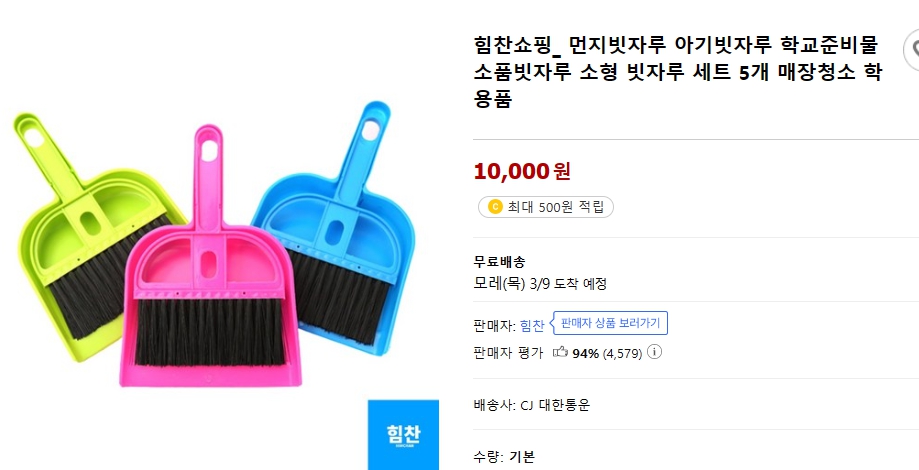Click the 무료배송 shipping label

click(x=500, y=262)
